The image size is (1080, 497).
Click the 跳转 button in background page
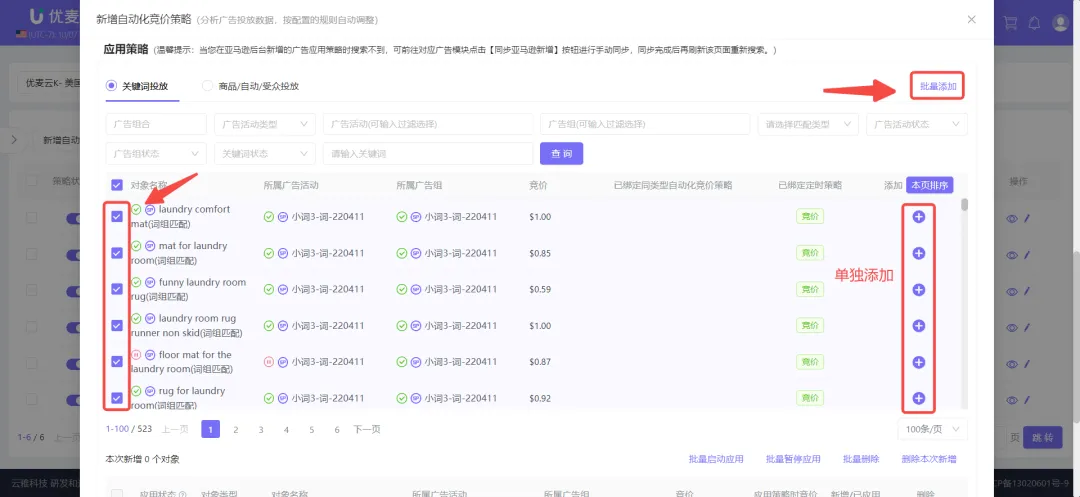[x=1042, y=438]
